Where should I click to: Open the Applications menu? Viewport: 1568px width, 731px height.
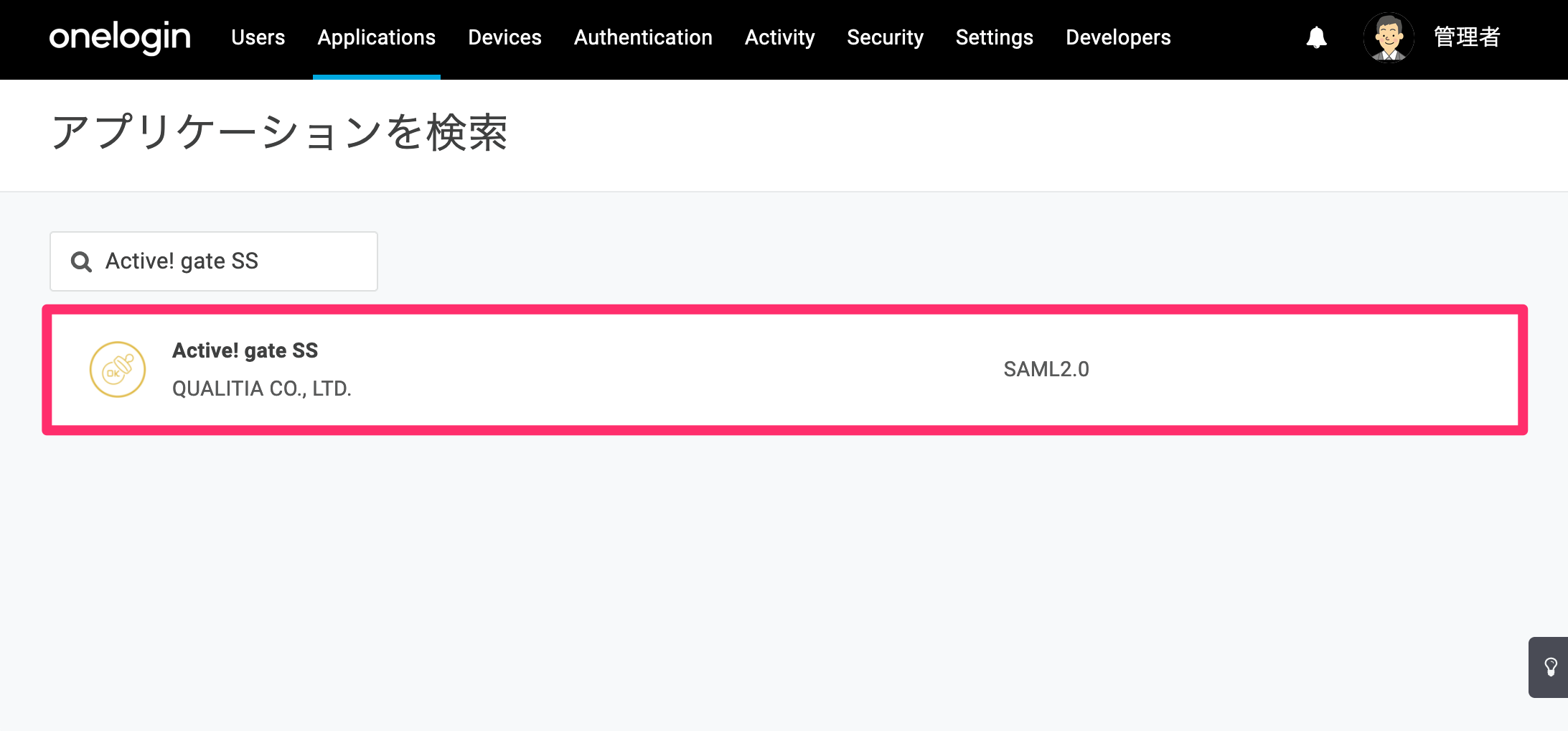coord(377,37)
